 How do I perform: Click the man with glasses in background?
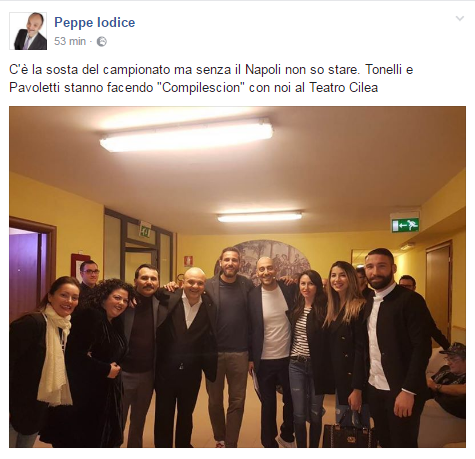pyautogui.click(x=89, y=278)
